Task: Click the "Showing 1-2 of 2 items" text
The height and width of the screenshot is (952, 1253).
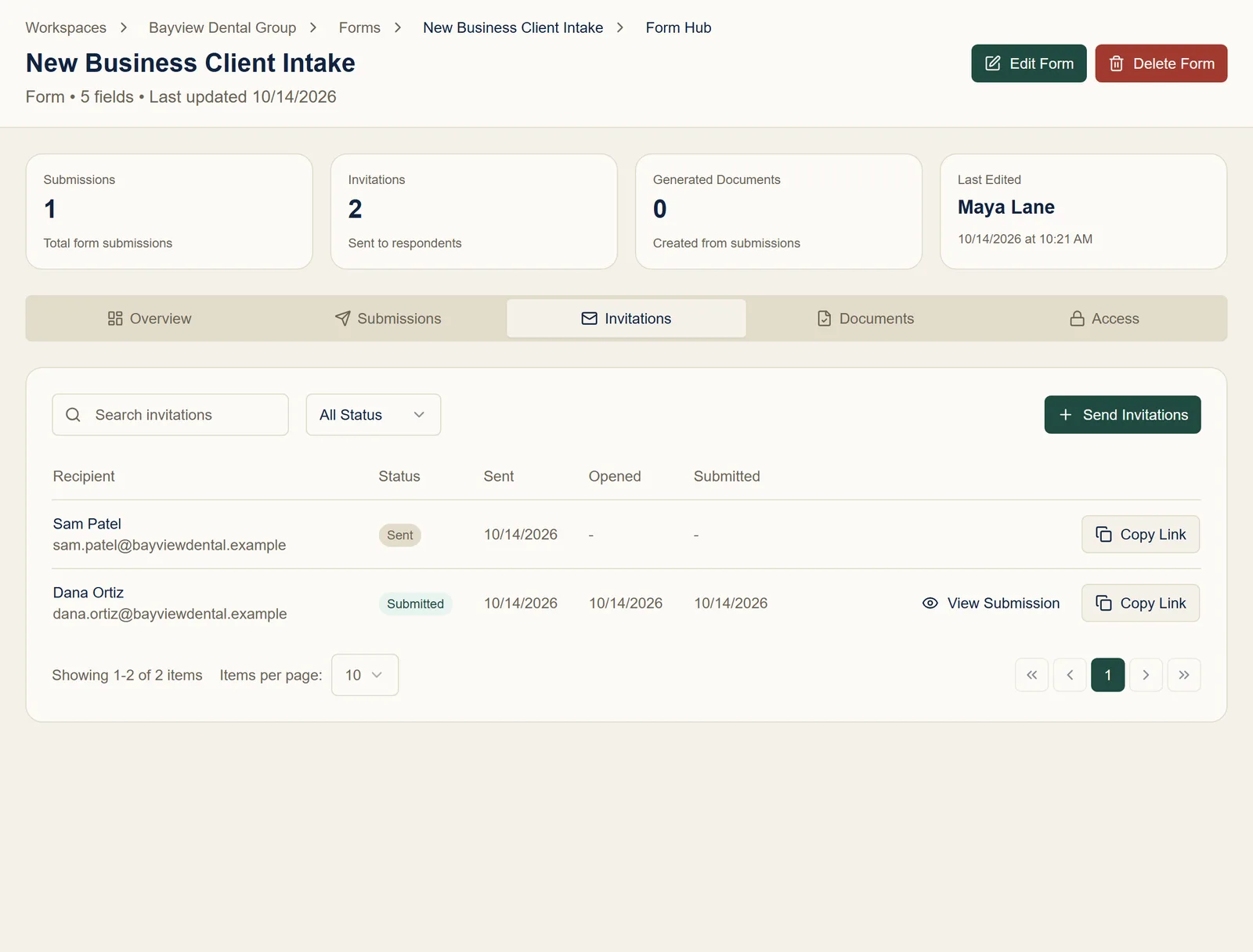Action: tap(127, 675)
